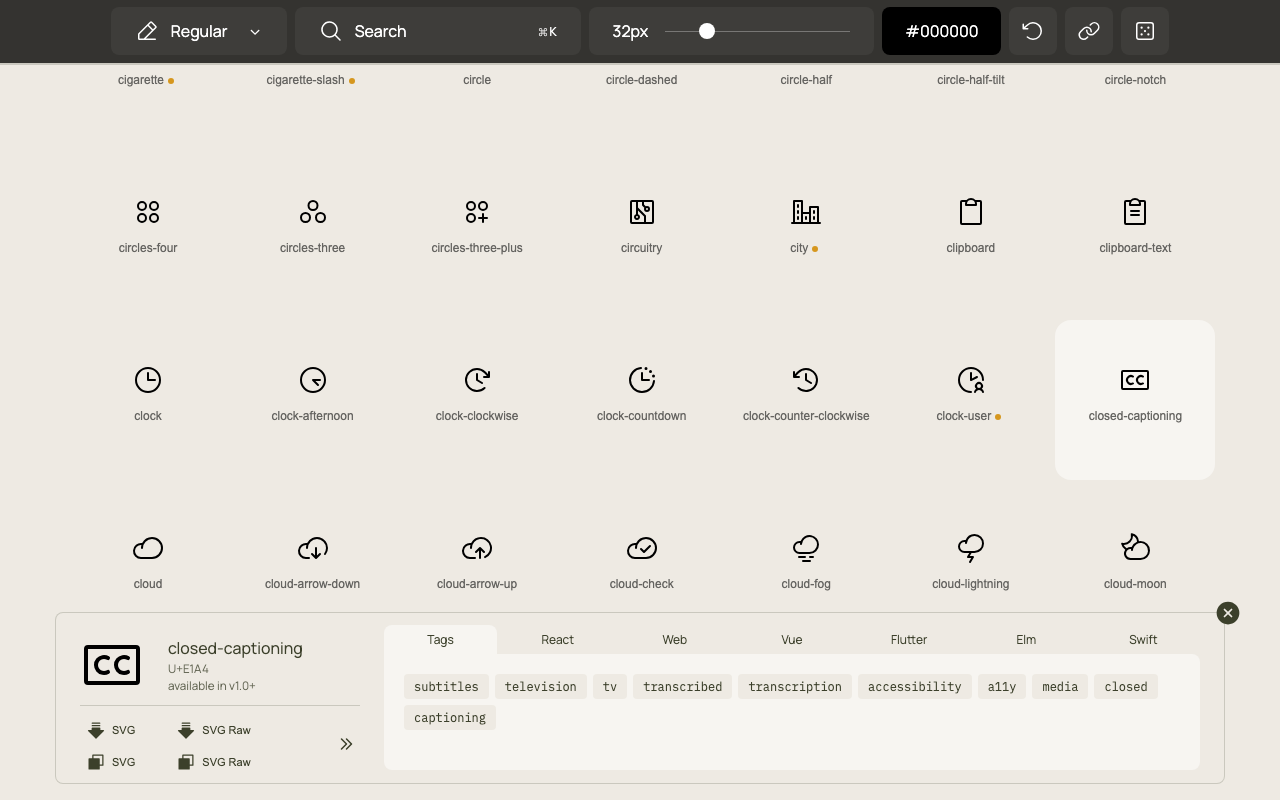This screenshot has height=800, width=1280.
Task: Switch to the Tags tab
Action: point(440,640)
